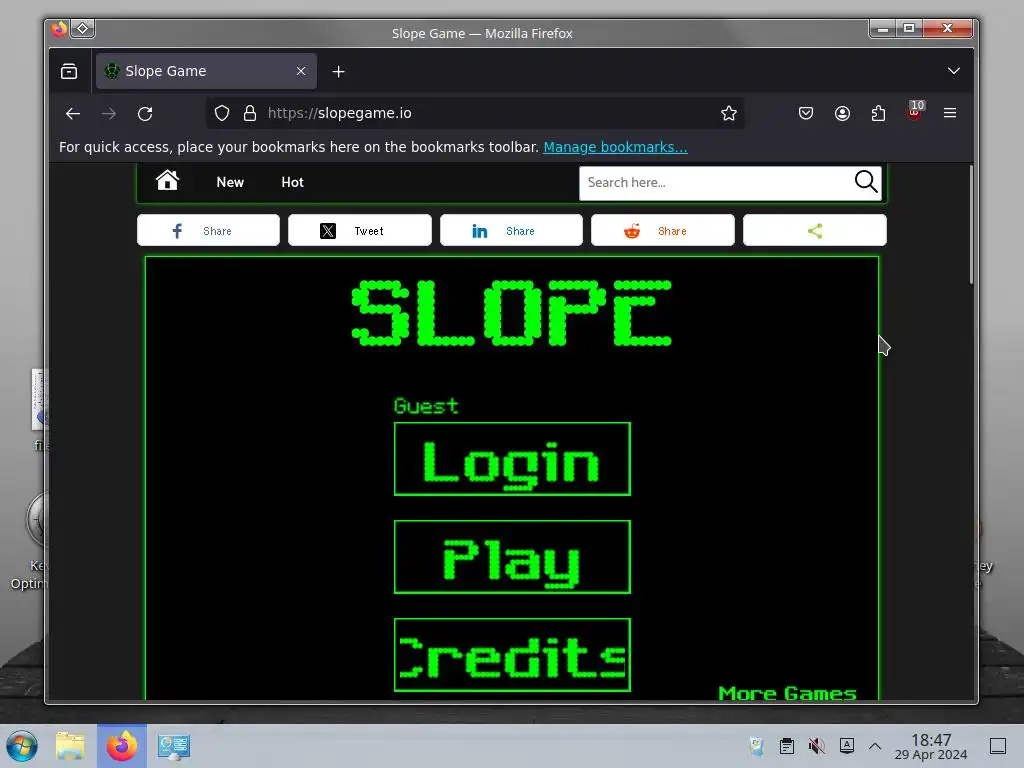
Task: Open the Firefox hamburger menu
Action: pos(950,114)
